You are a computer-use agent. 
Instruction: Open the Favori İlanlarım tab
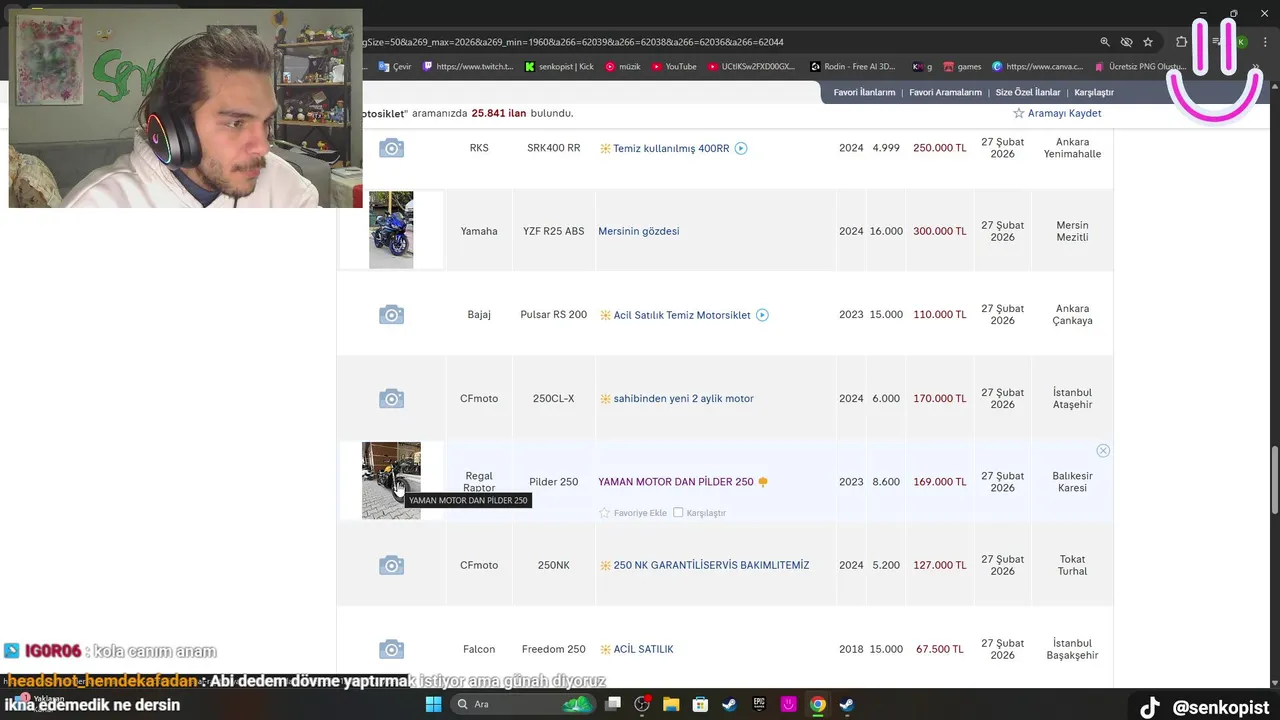(x=864, y=92)
